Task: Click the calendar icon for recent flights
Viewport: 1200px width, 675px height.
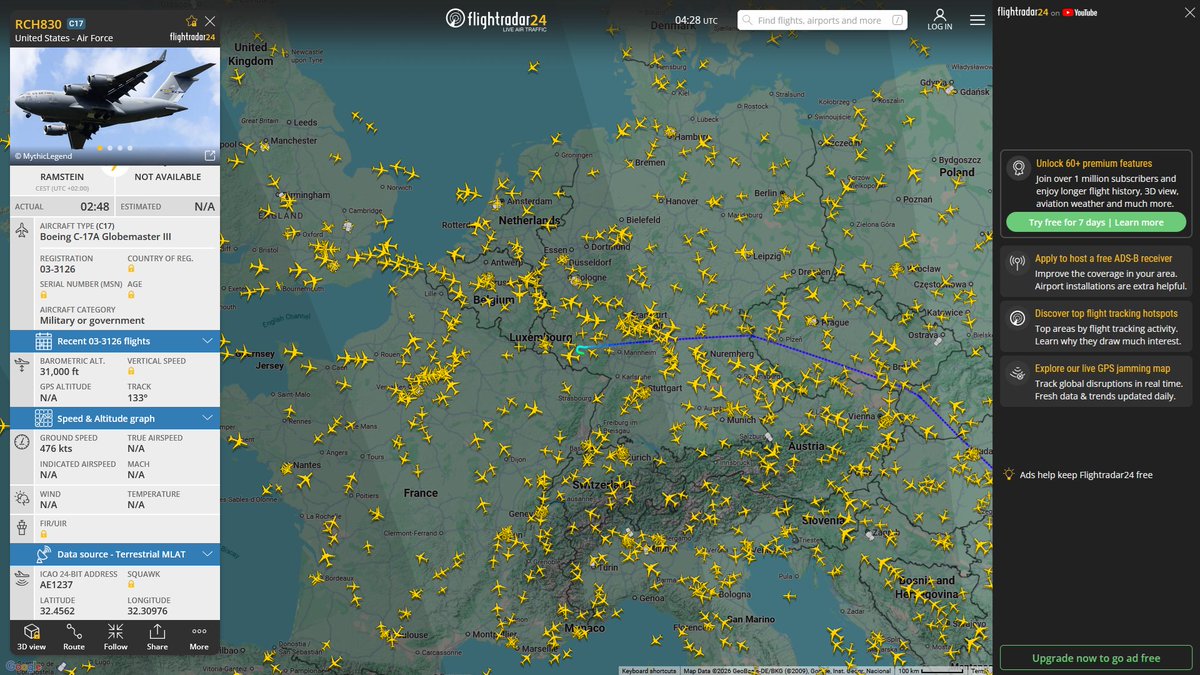Action: tap(43, 341)
